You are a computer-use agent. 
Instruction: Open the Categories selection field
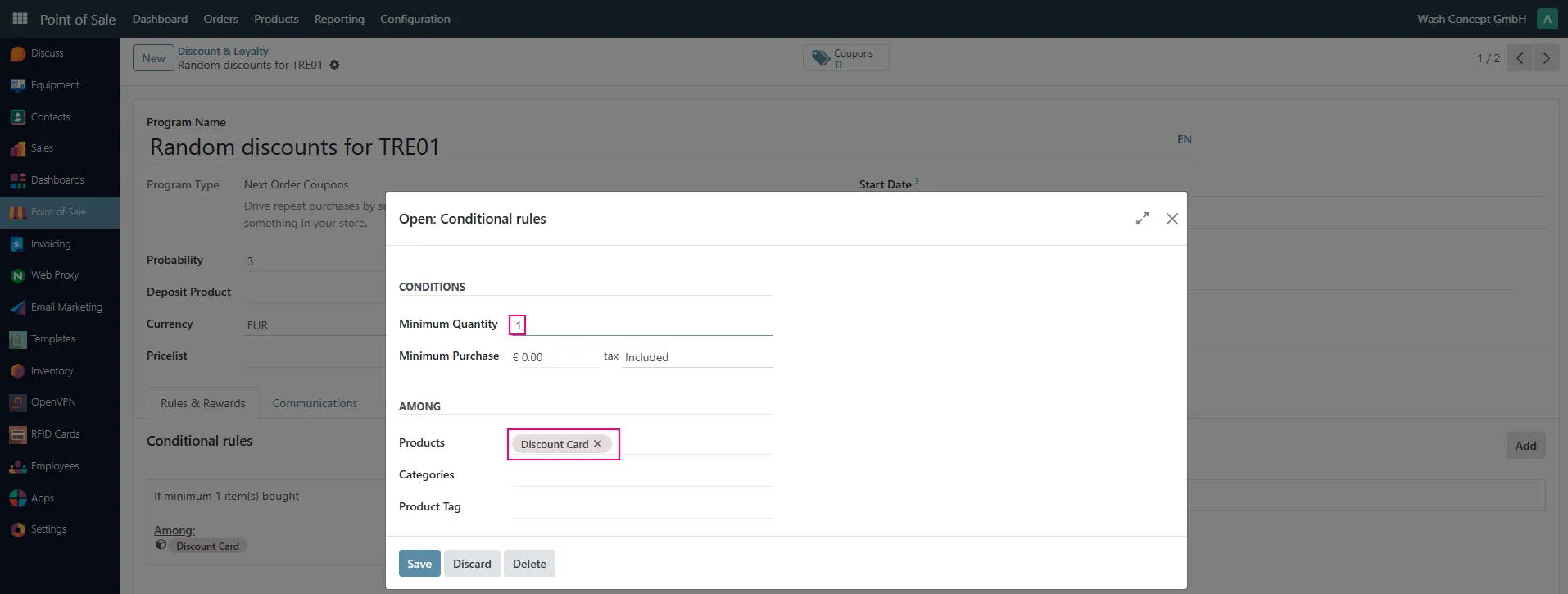[x=642, y=475]
